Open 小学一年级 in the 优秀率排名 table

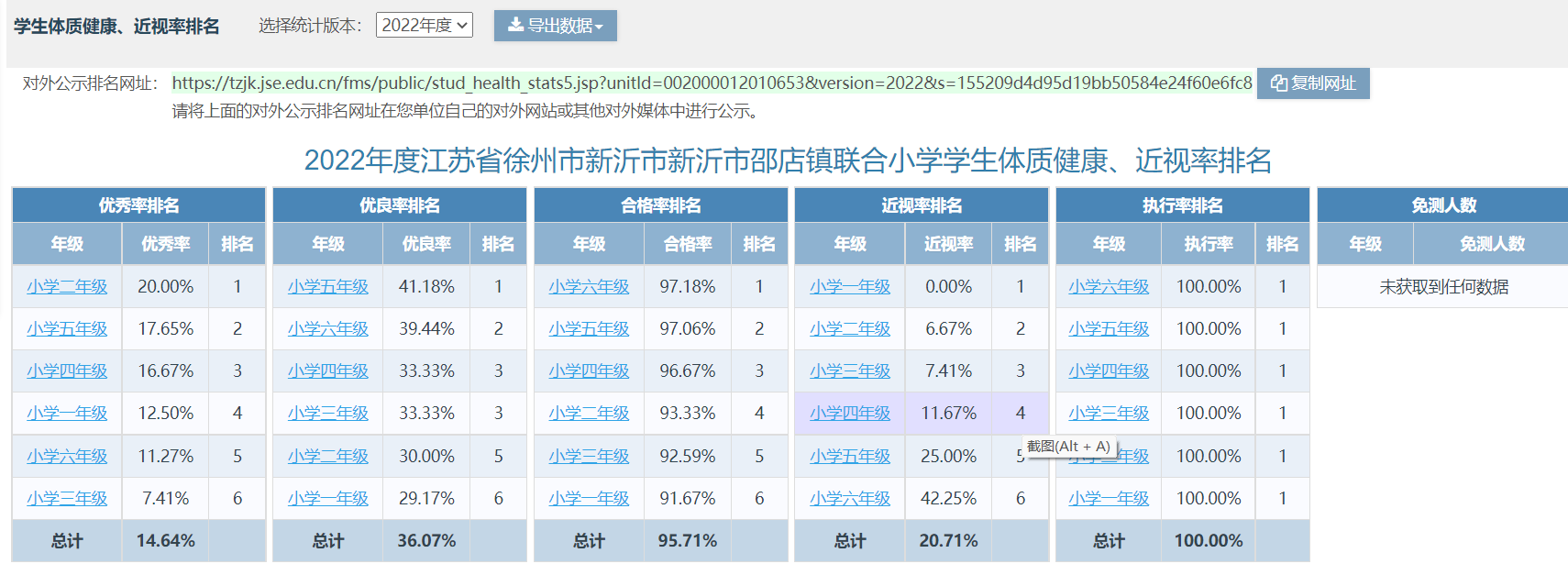[67, 413]
